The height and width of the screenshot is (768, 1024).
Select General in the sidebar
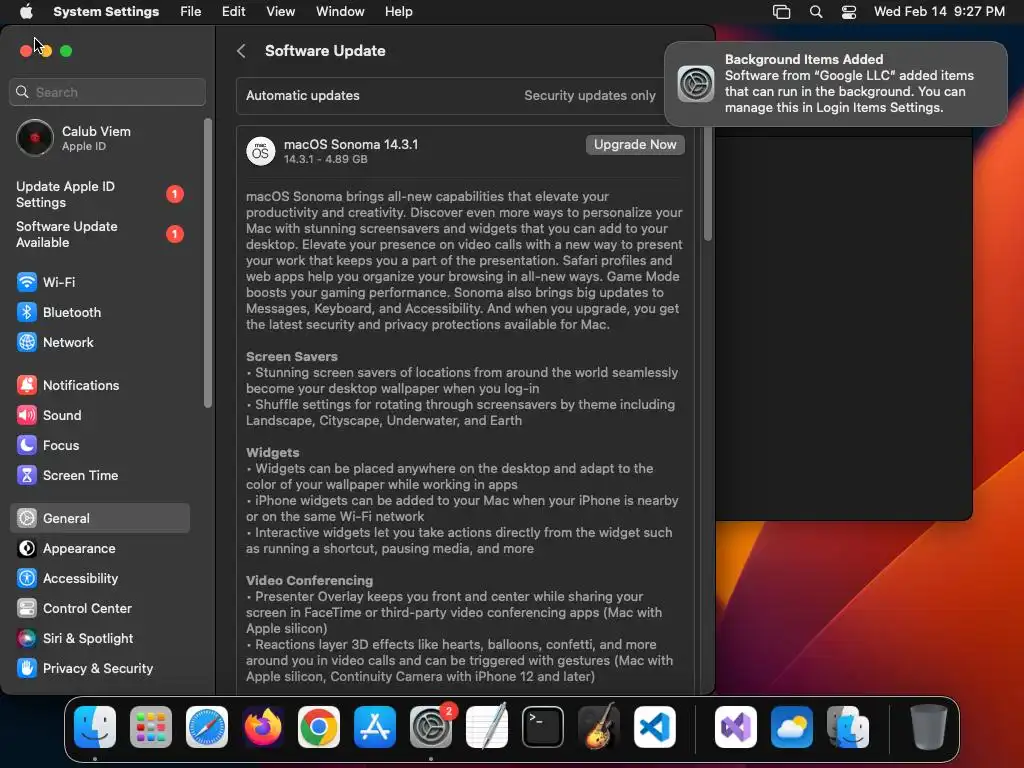point(99,519)
